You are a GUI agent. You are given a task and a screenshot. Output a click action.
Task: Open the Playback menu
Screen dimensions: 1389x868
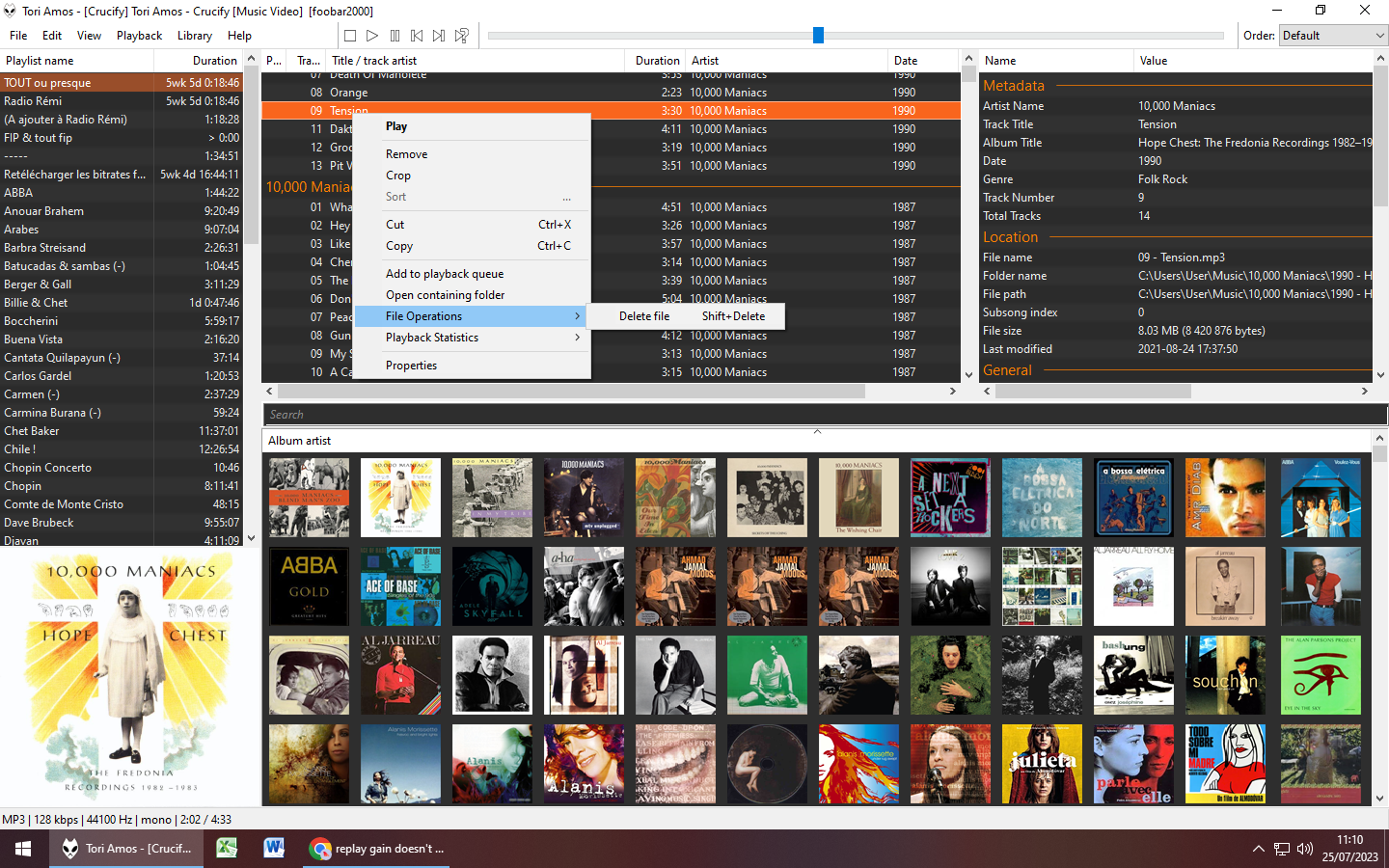(139, 36)
